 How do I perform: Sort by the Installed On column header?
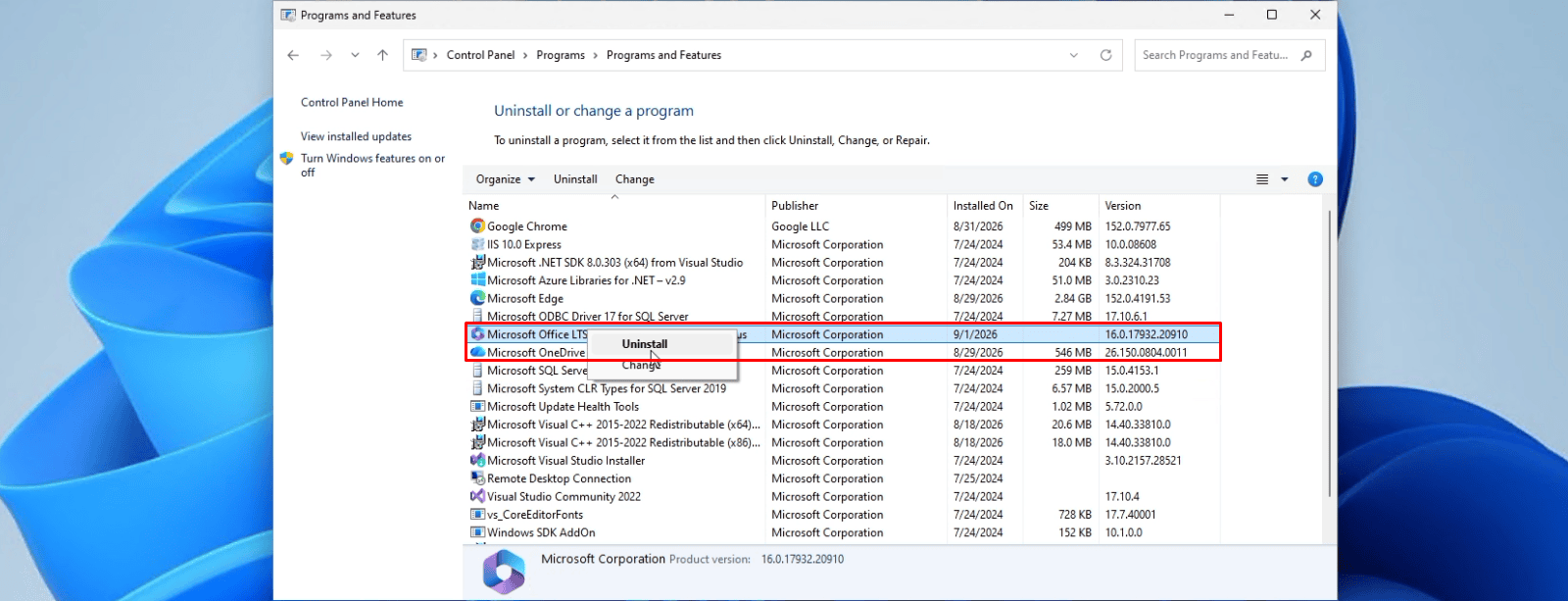[985, 206]
